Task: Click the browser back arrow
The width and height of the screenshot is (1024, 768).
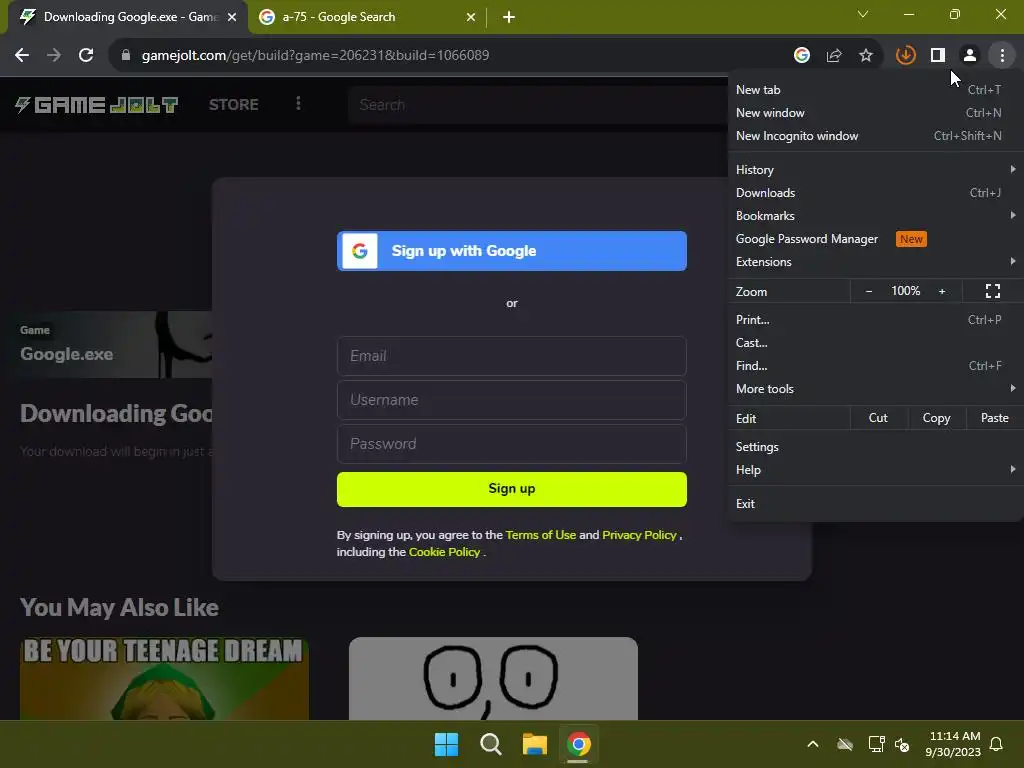Action: click(x=22, y=55)
